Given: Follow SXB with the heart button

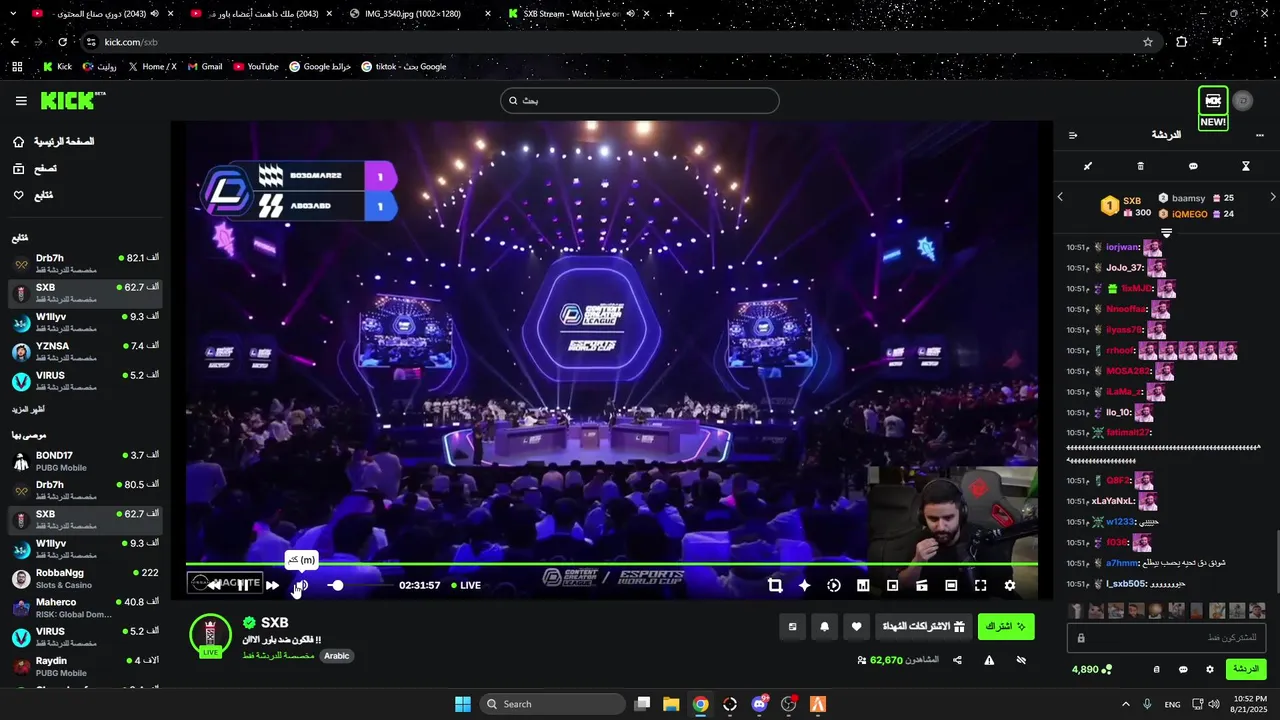Looking at the screenshot, I should [857, 627].
